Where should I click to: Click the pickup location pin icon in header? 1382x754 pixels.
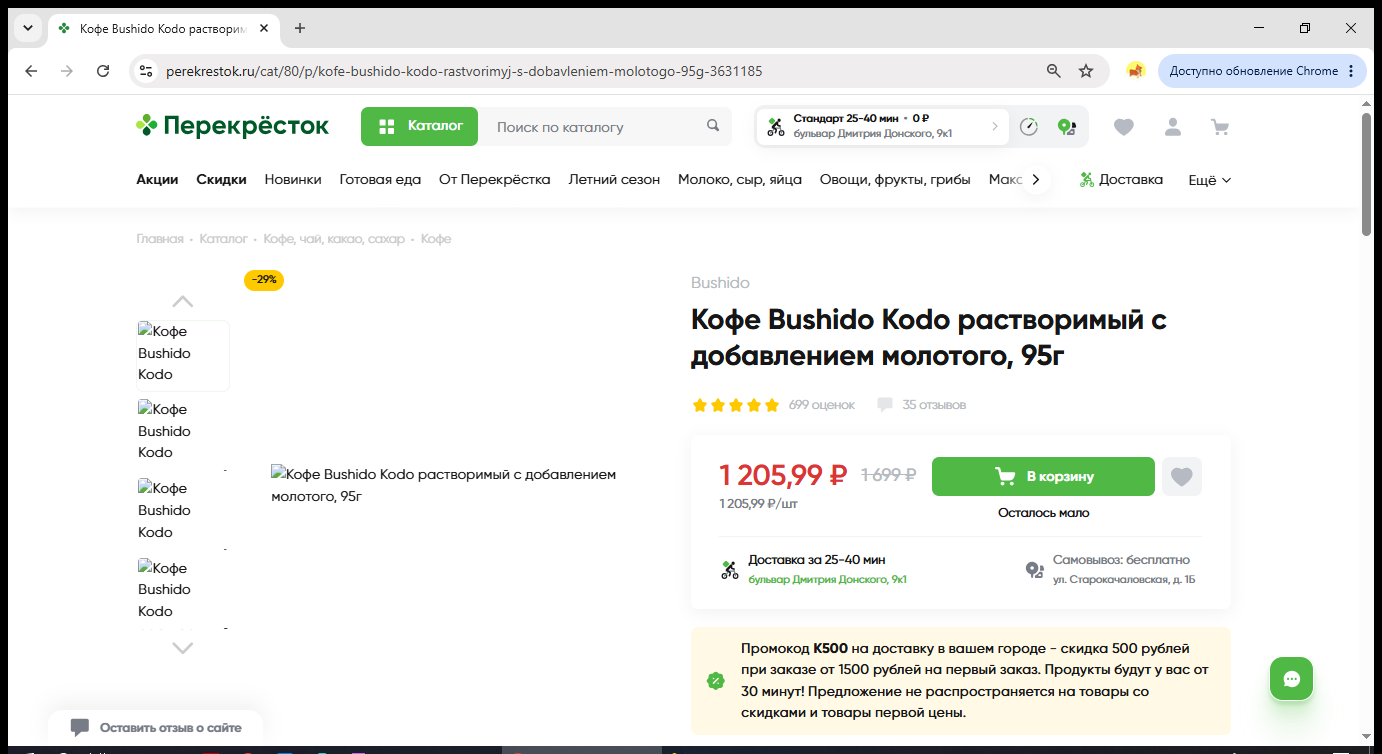click(1066, 127)
